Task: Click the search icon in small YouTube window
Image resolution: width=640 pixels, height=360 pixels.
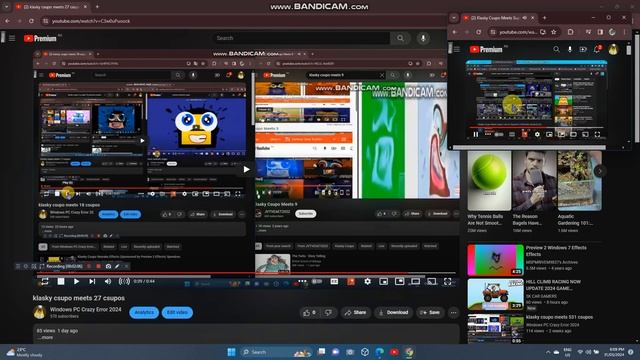Action: [x=556, y=49]
